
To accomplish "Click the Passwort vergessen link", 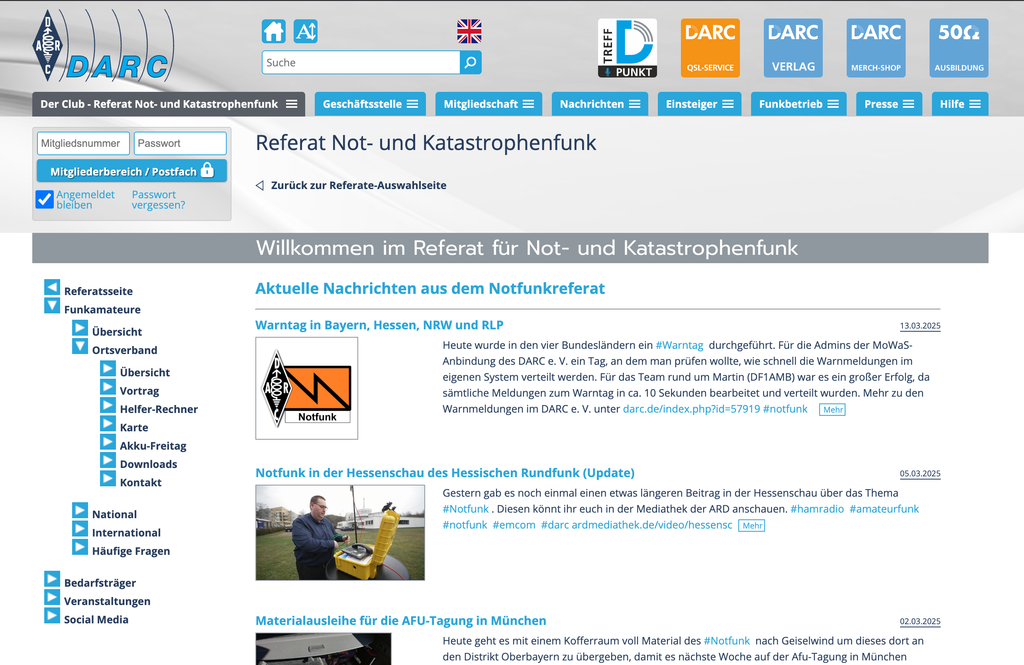I will click(158, 200).
